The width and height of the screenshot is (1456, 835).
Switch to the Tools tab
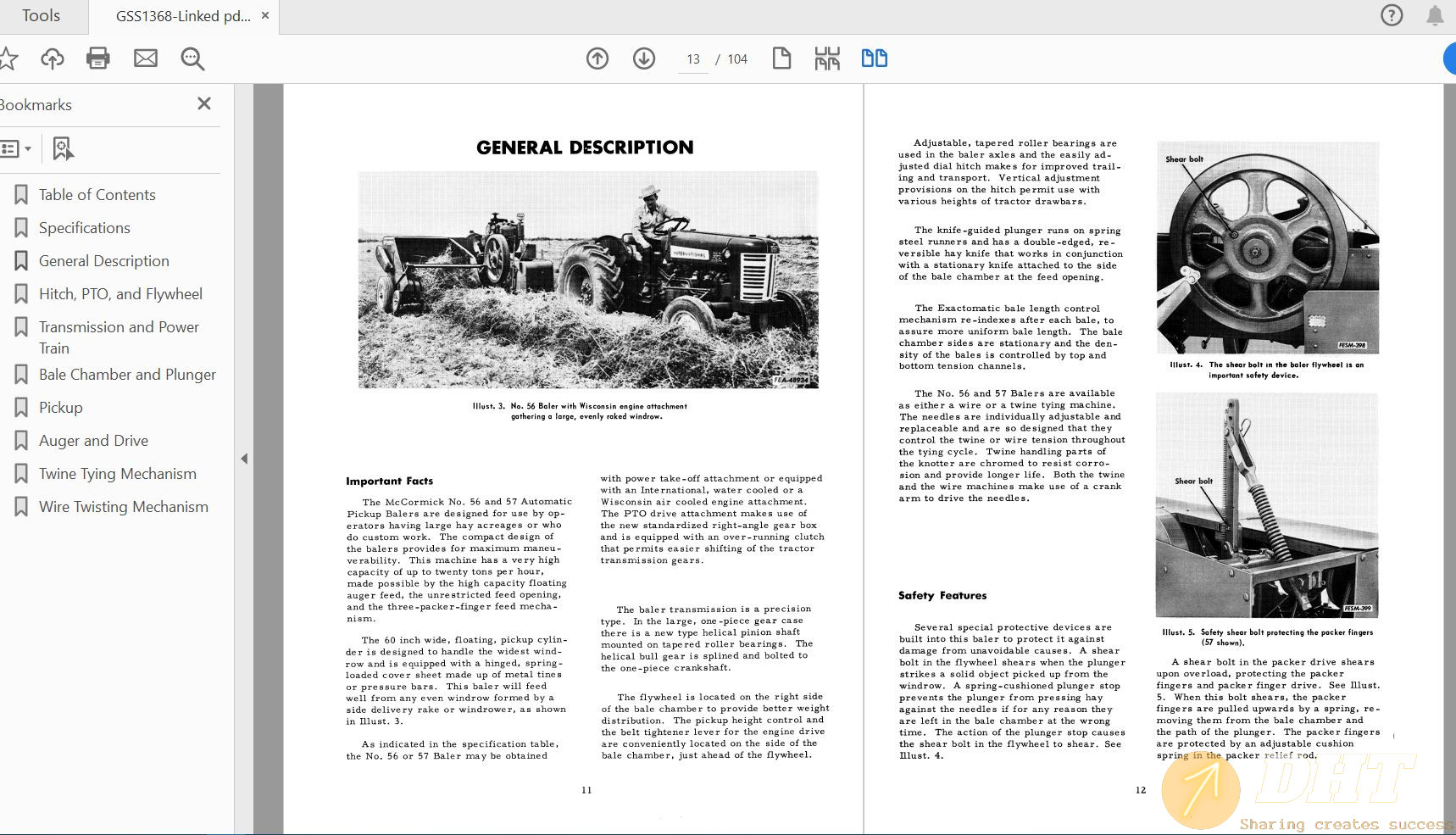point(41,16)
